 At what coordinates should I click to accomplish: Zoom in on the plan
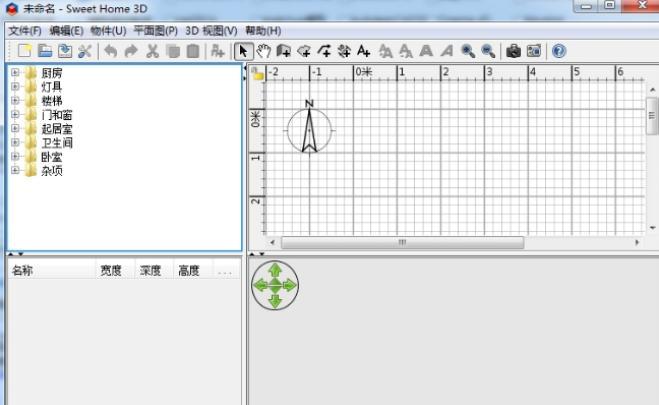click(x=468, y=51)
